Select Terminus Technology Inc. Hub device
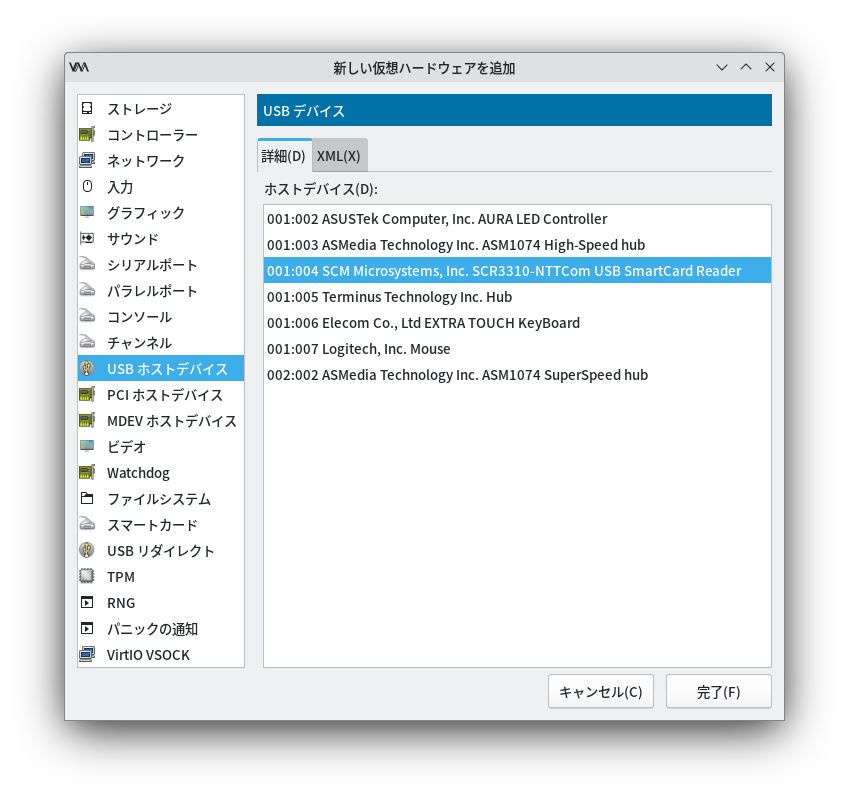 517,297
